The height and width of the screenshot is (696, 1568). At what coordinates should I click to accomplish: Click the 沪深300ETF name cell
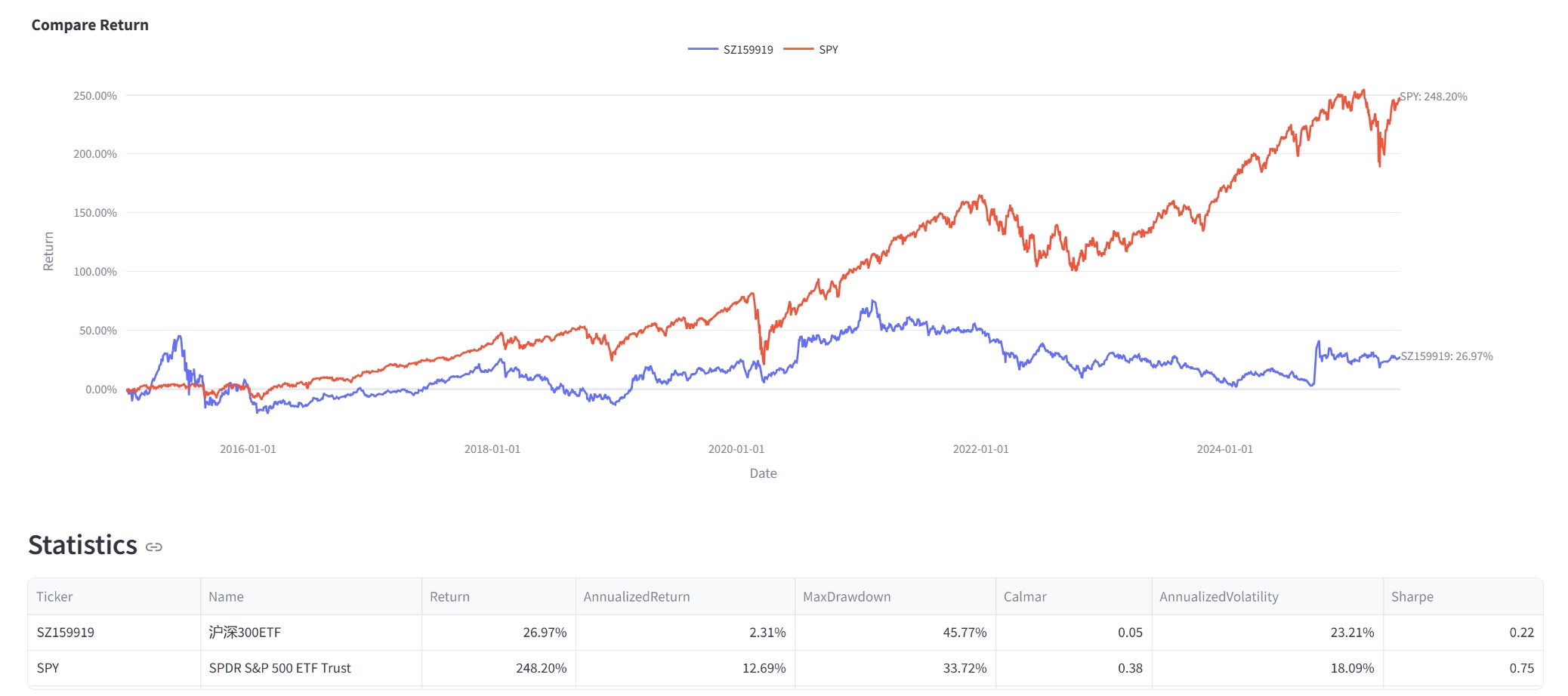tap(245, 633)
